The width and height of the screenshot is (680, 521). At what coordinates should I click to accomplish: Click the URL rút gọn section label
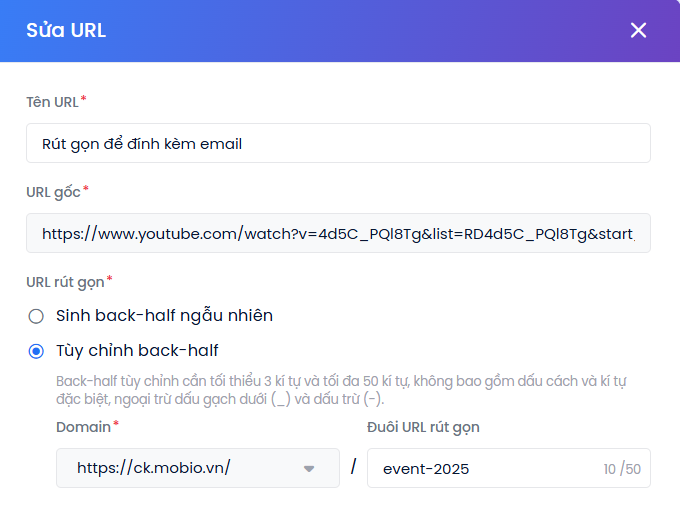(x=66, y=281)
